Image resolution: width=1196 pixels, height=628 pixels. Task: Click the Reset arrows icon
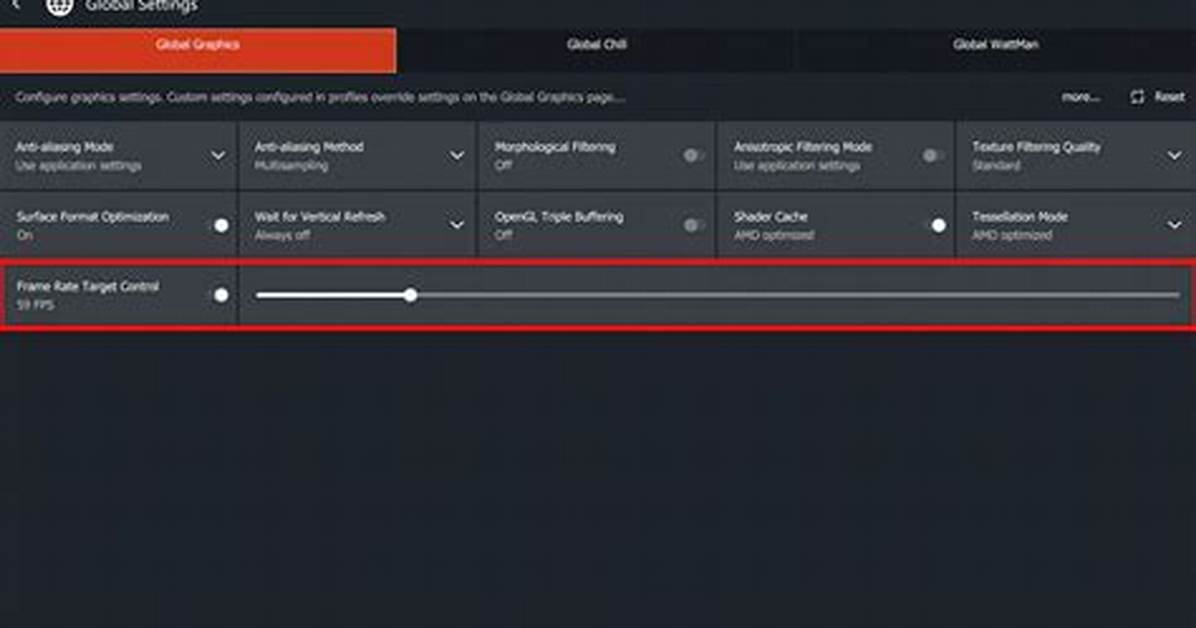(x=1137, y=97)
